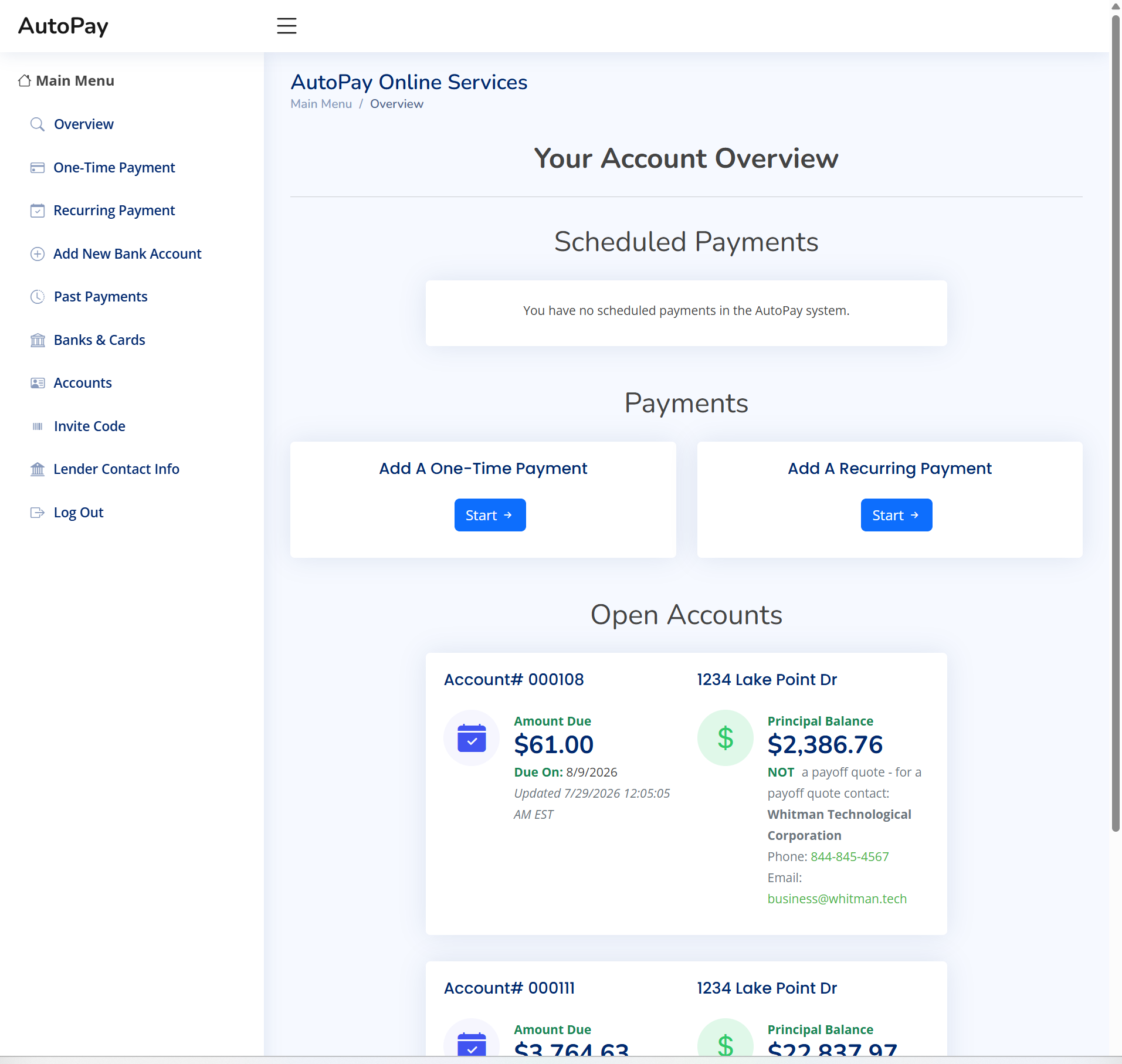Click the AutoPay logo

(63, 26)
